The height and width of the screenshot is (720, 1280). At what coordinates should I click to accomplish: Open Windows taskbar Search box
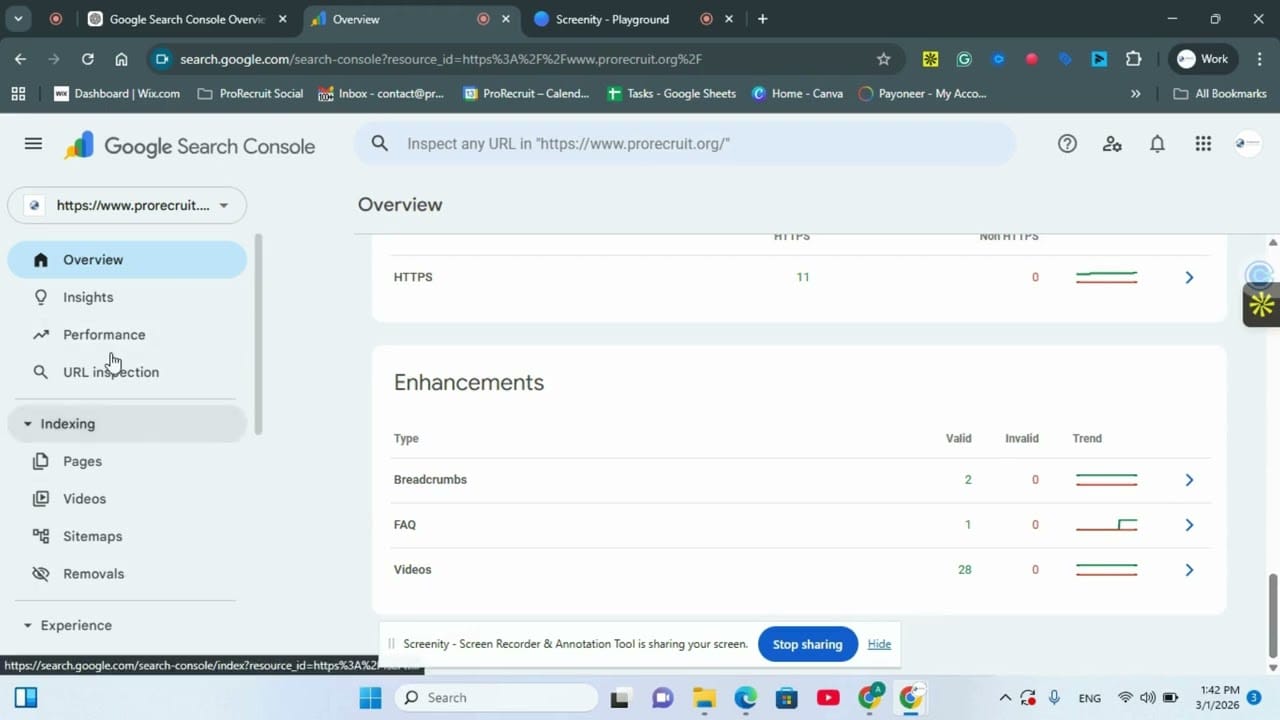(x=496, y=698)
